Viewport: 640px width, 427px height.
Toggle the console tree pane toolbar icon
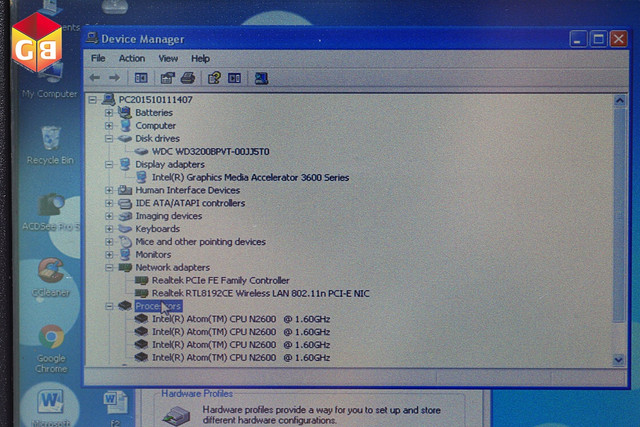(141, 78)
